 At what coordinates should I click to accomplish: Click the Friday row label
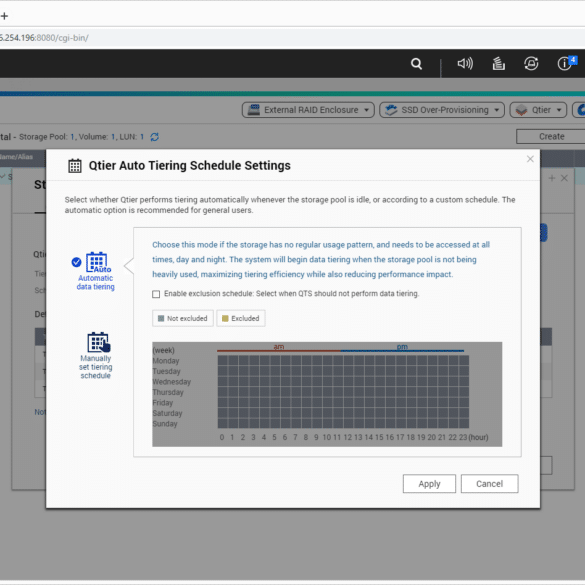[x=163, y=403]
